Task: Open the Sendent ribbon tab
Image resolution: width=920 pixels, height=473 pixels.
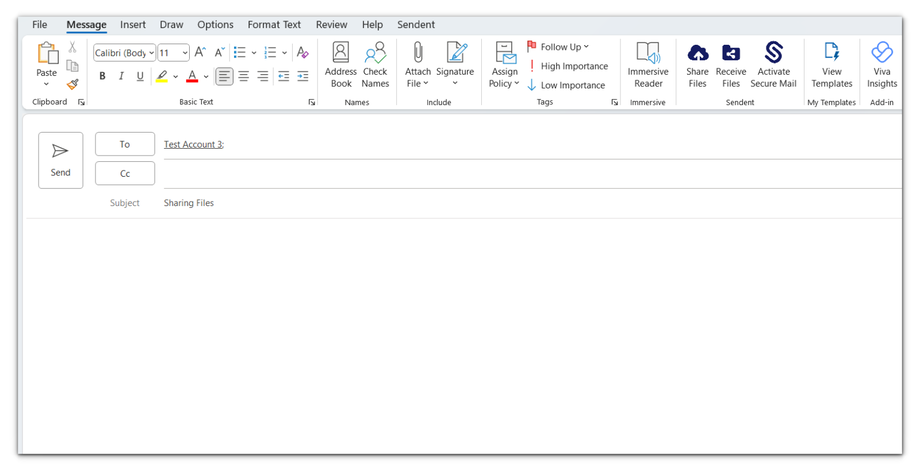Action: [416, 25]
